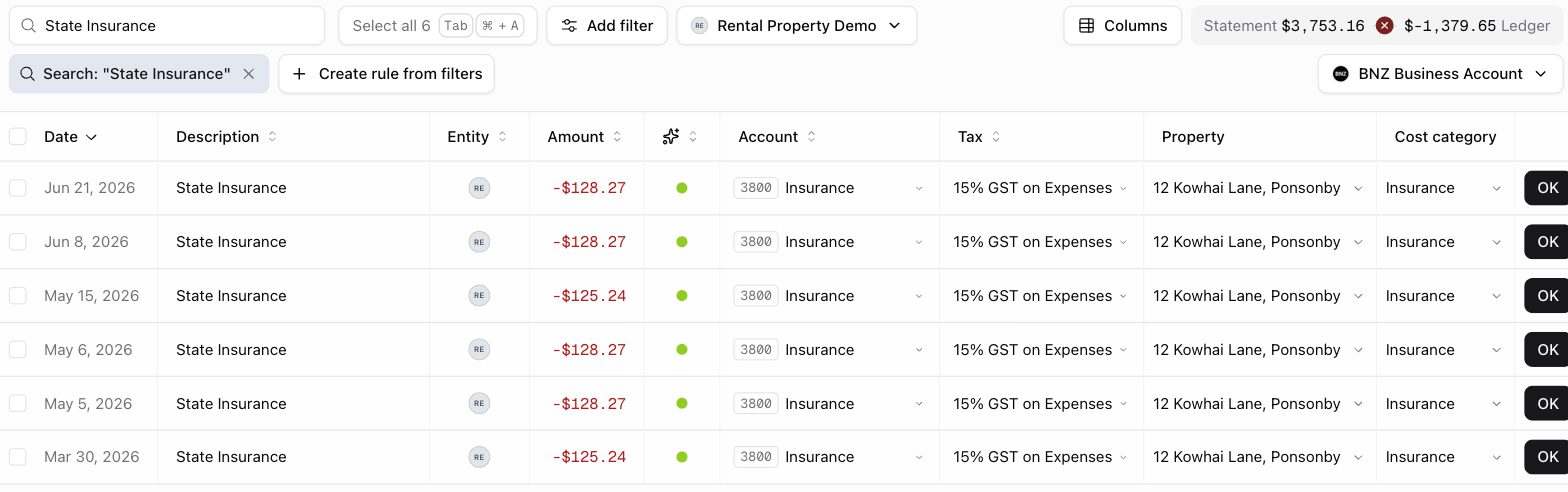This screenshot has height=492, width=1568.
Task: Click the table icon on the Columns button
Action: tap(1086, 26)
